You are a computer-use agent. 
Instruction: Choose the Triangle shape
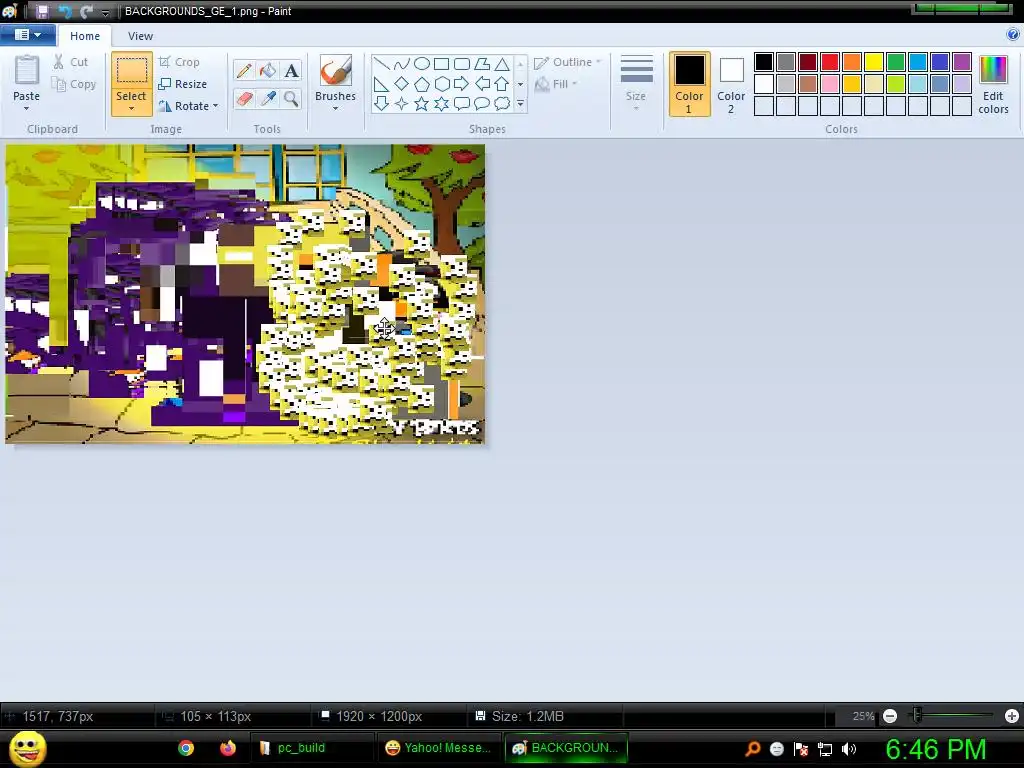click(502, 64)
